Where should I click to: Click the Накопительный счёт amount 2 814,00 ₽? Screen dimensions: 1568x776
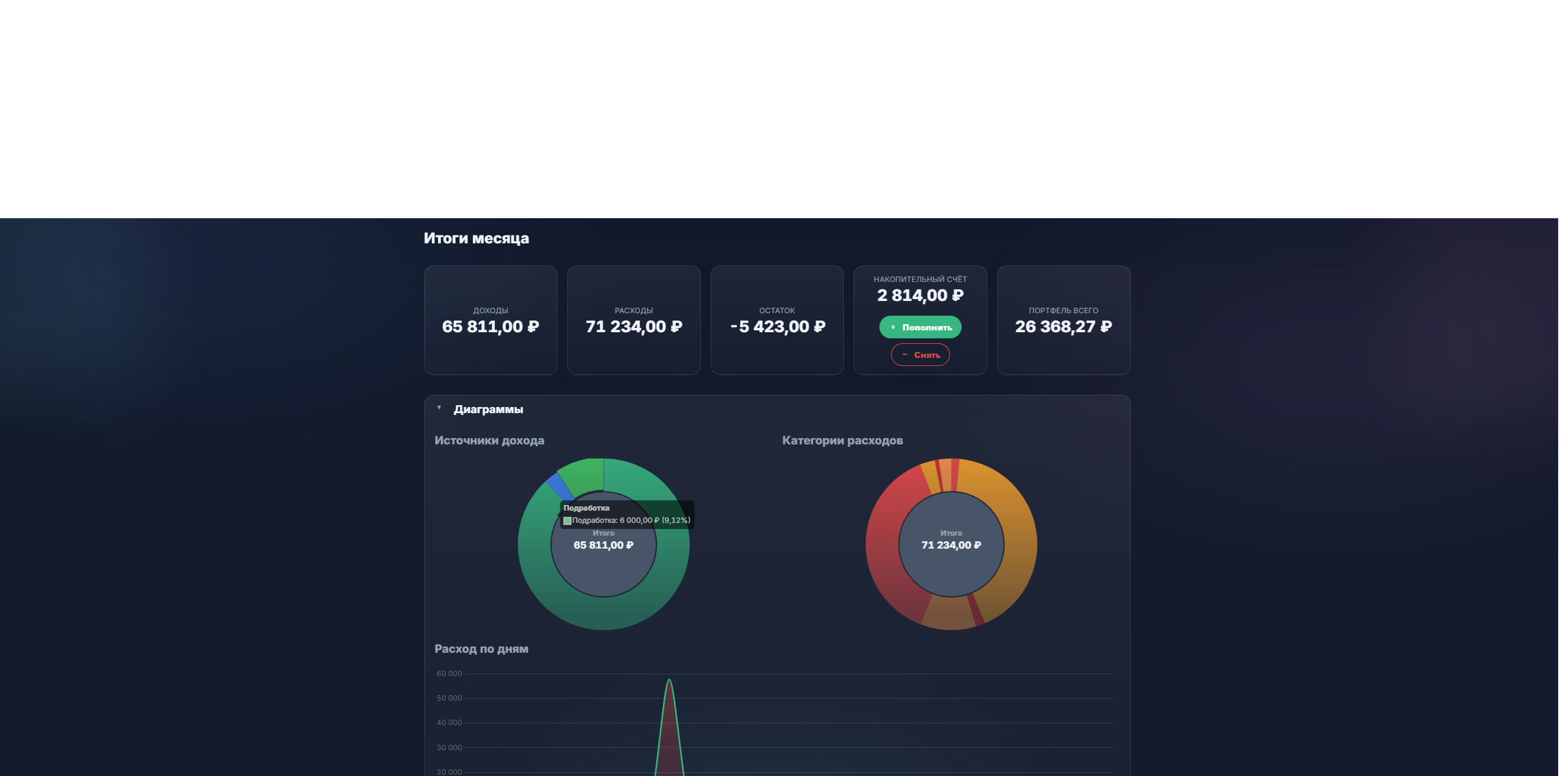(920, 295)
